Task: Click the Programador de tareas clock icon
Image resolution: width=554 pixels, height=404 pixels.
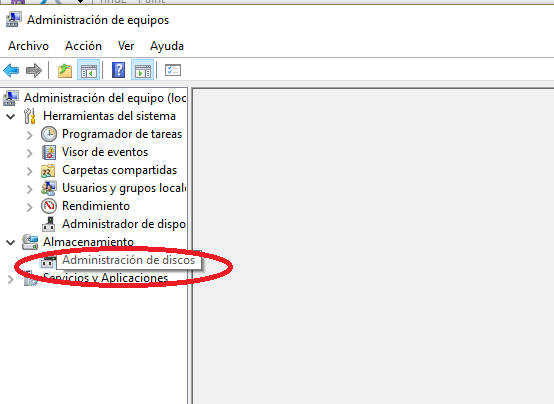Action: (49, 134)
